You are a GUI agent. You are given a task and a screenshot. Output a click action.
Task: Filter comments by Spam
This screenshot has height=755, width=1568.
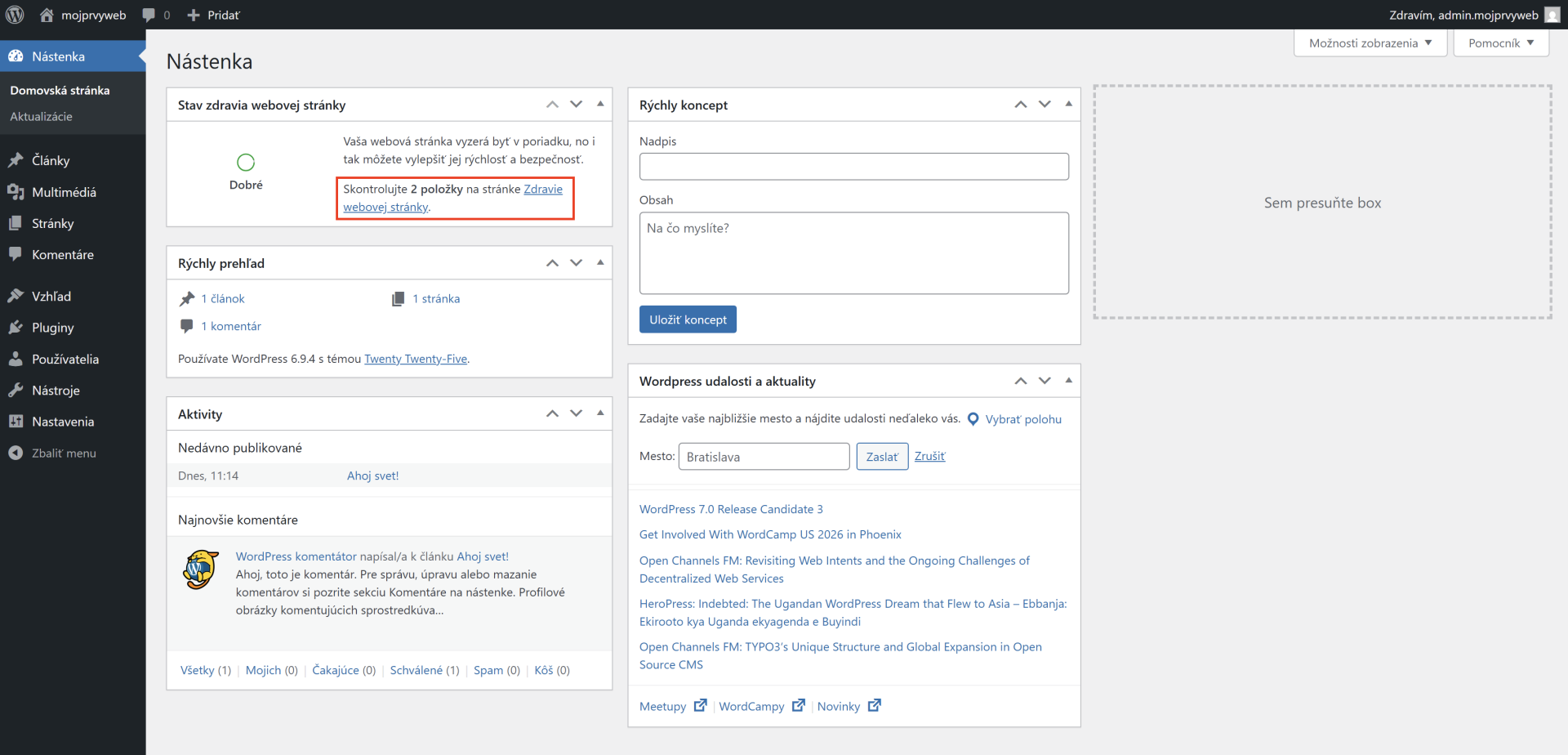(x=488, y=670)
